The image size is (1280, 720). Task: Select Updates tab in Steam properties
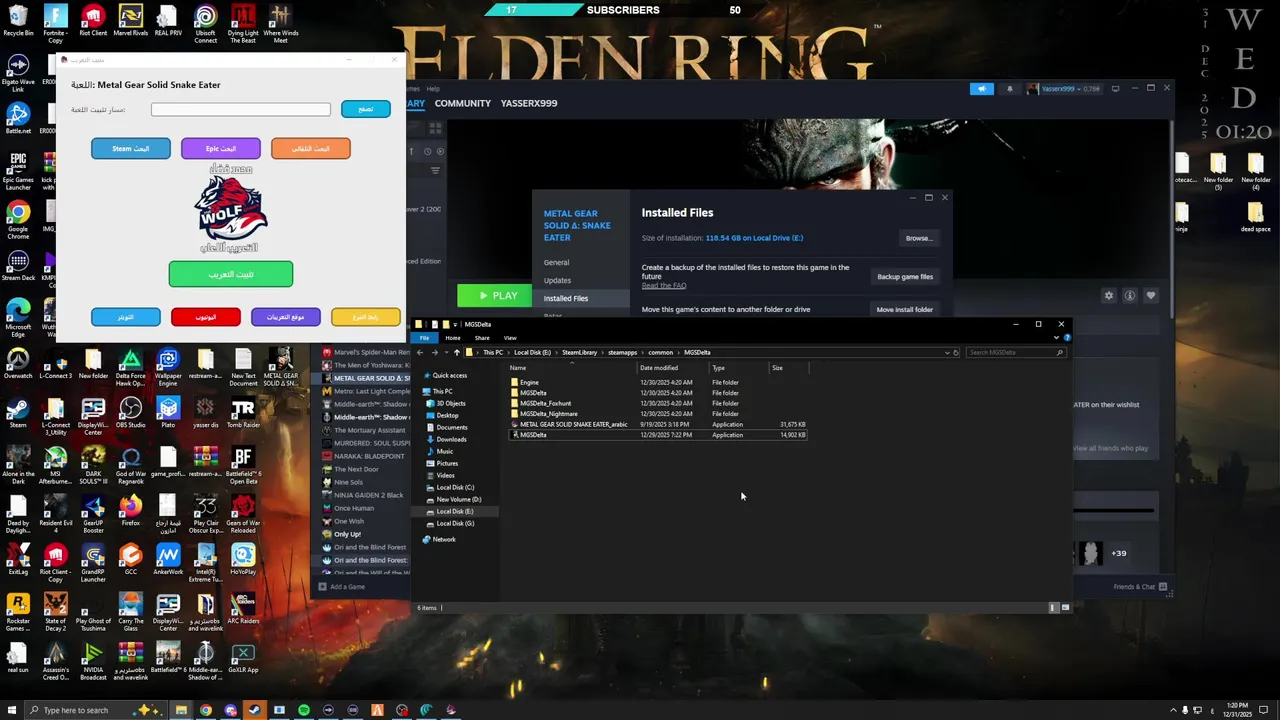[557, 281]
